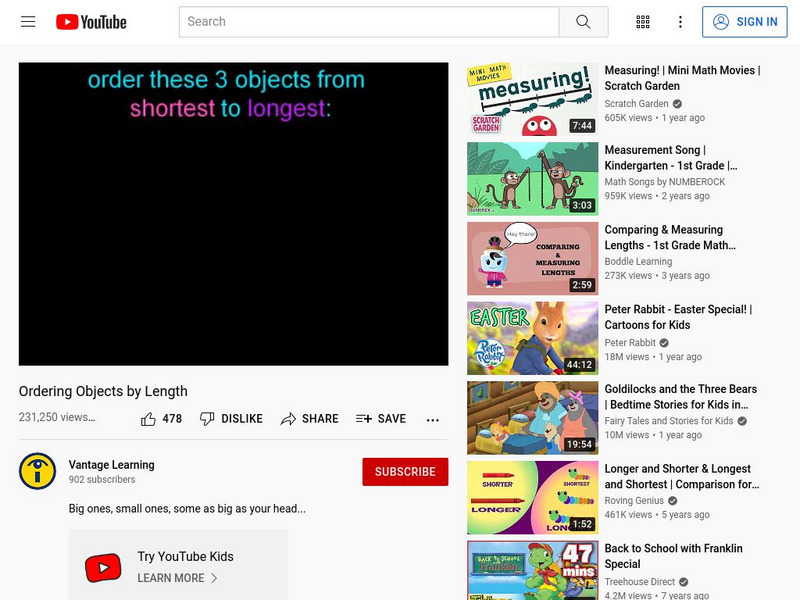Visit the Boddle Learning channel name
800x600 pixels.
pyautogui.click(x=638, y=261)
